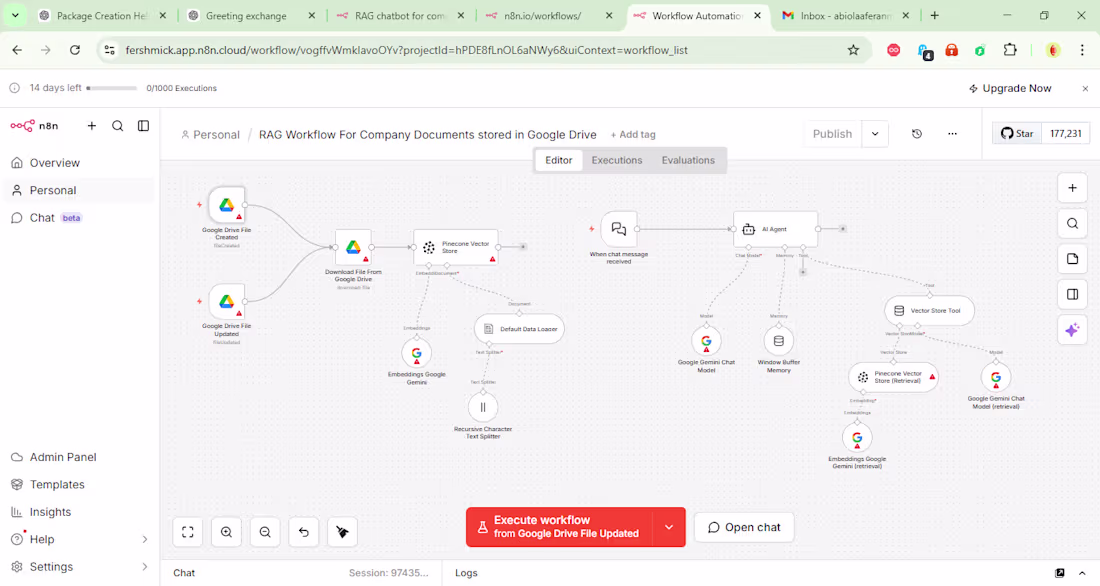Select the Pinecone Vector Store node
Image resolution: width=1100 pixels, height=586 pixels.
[x=455, y=247]
